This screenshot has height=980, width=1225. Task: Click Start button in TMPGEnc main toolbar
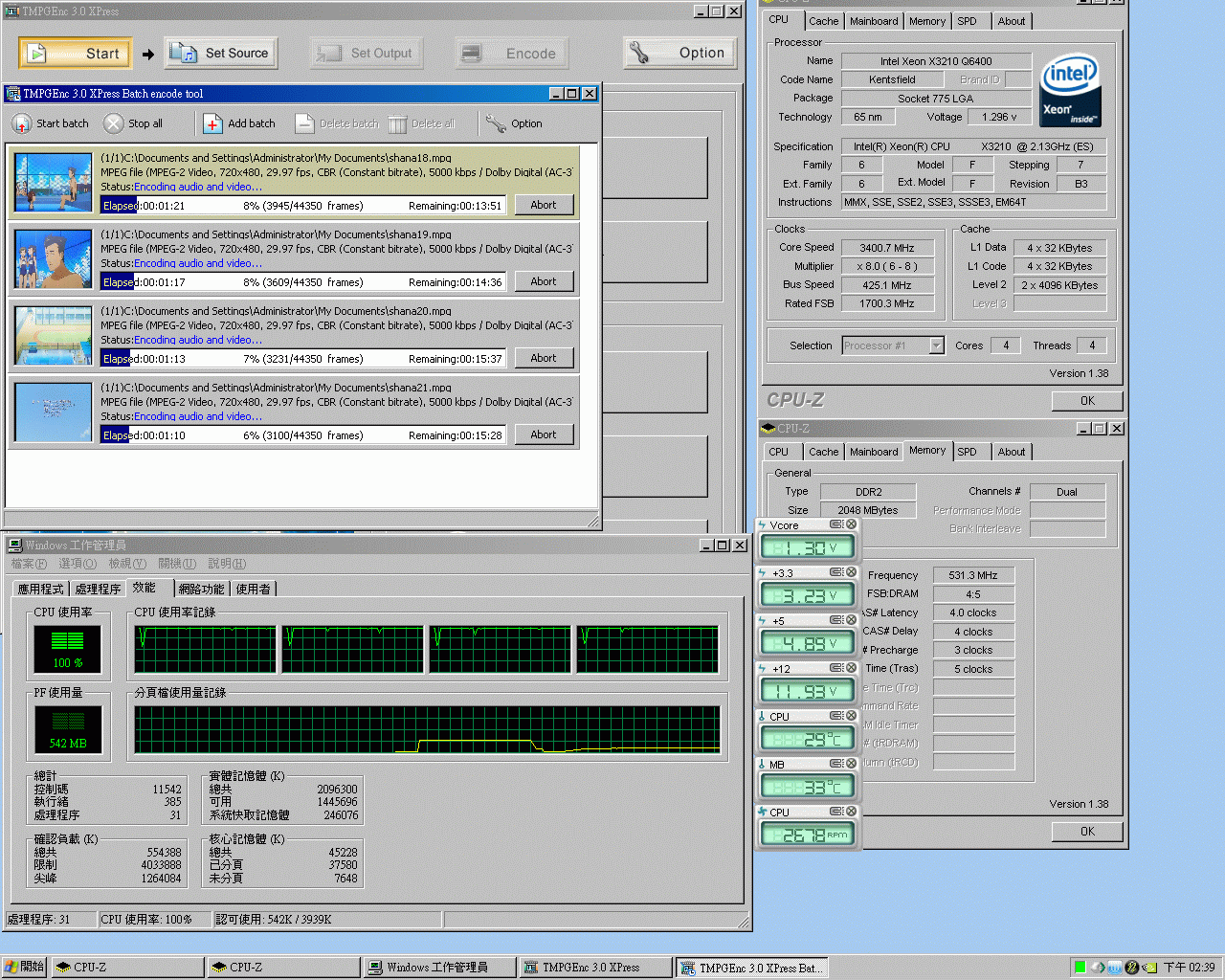click(76, 54)
